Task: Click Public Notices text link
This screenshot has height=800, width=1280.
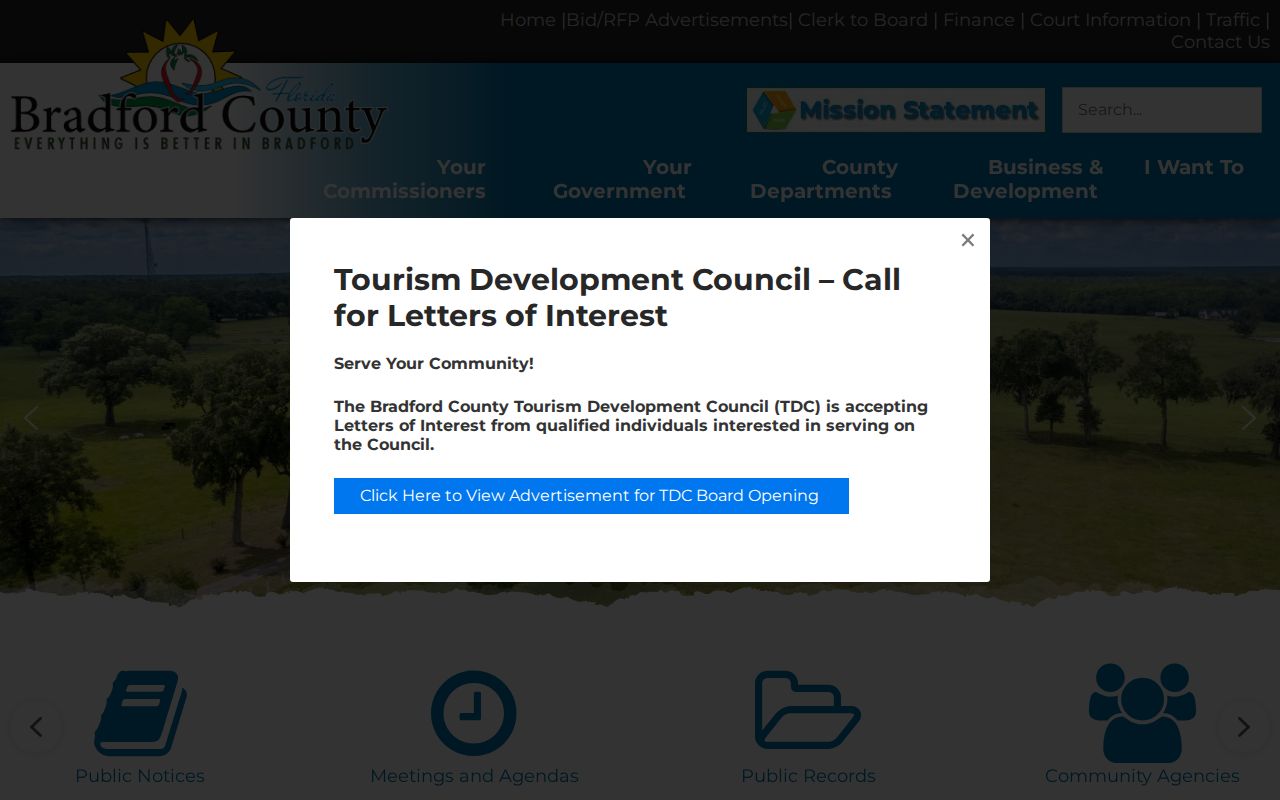Action: coord(140,776)
